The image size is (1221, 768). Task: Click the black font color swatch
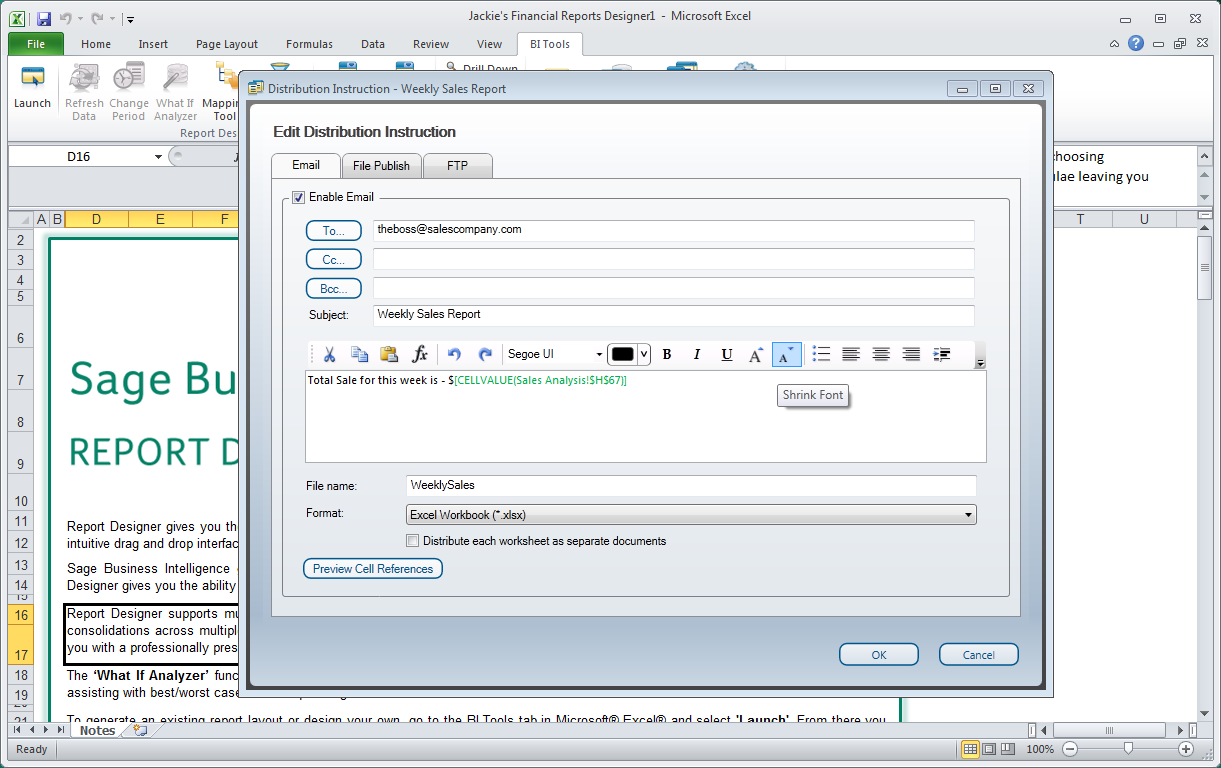[623, 355]
